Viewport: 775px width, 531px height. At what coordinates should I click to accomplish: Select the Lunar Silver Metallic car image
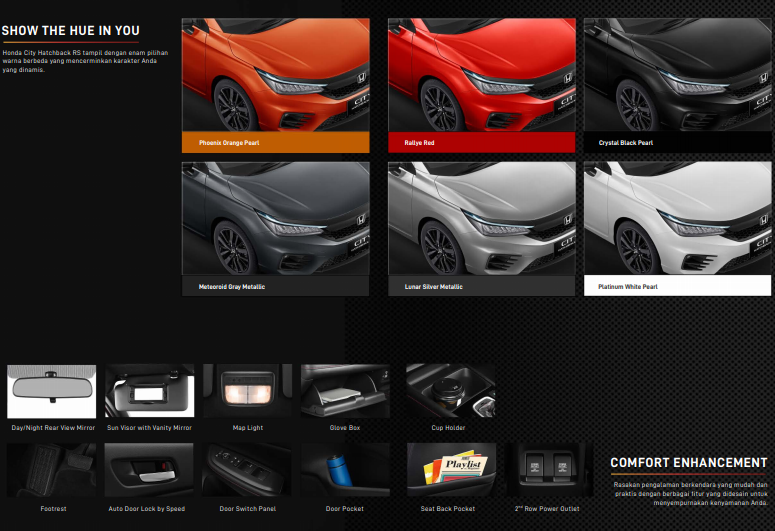(x=481, y=218)
